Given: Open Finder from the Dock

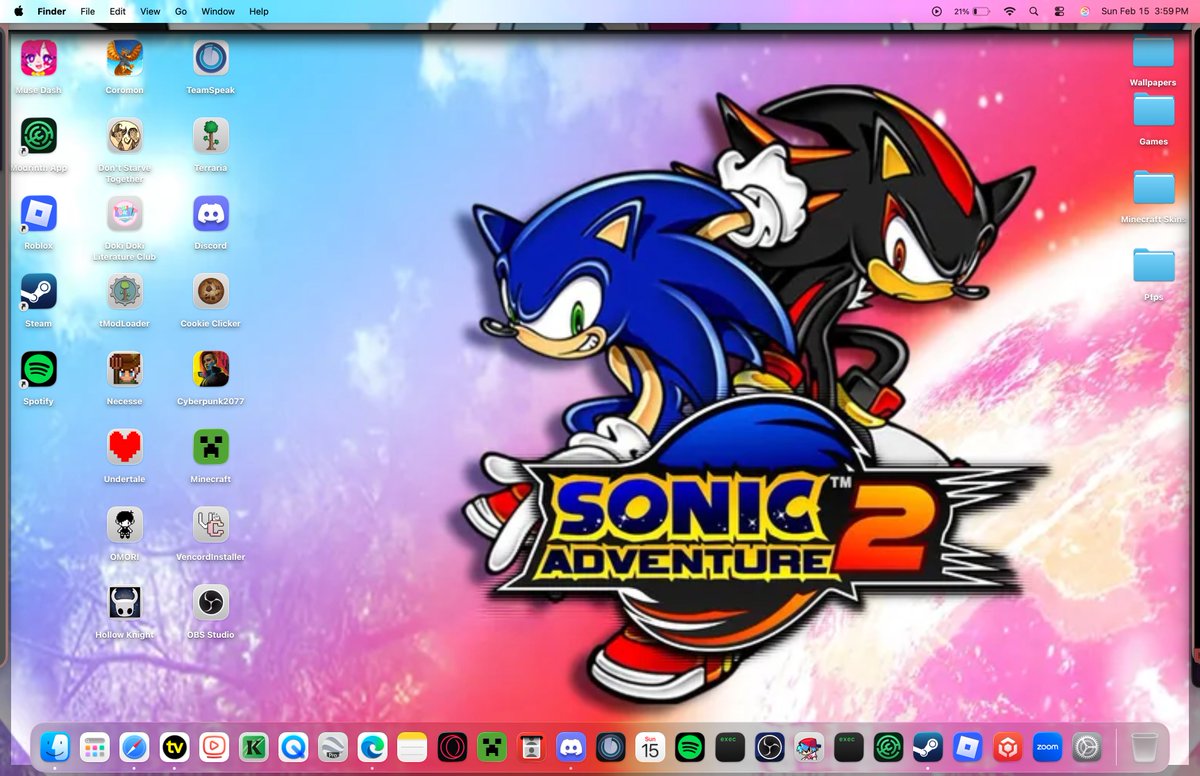Looking at the screenshot, I should 54,746.
